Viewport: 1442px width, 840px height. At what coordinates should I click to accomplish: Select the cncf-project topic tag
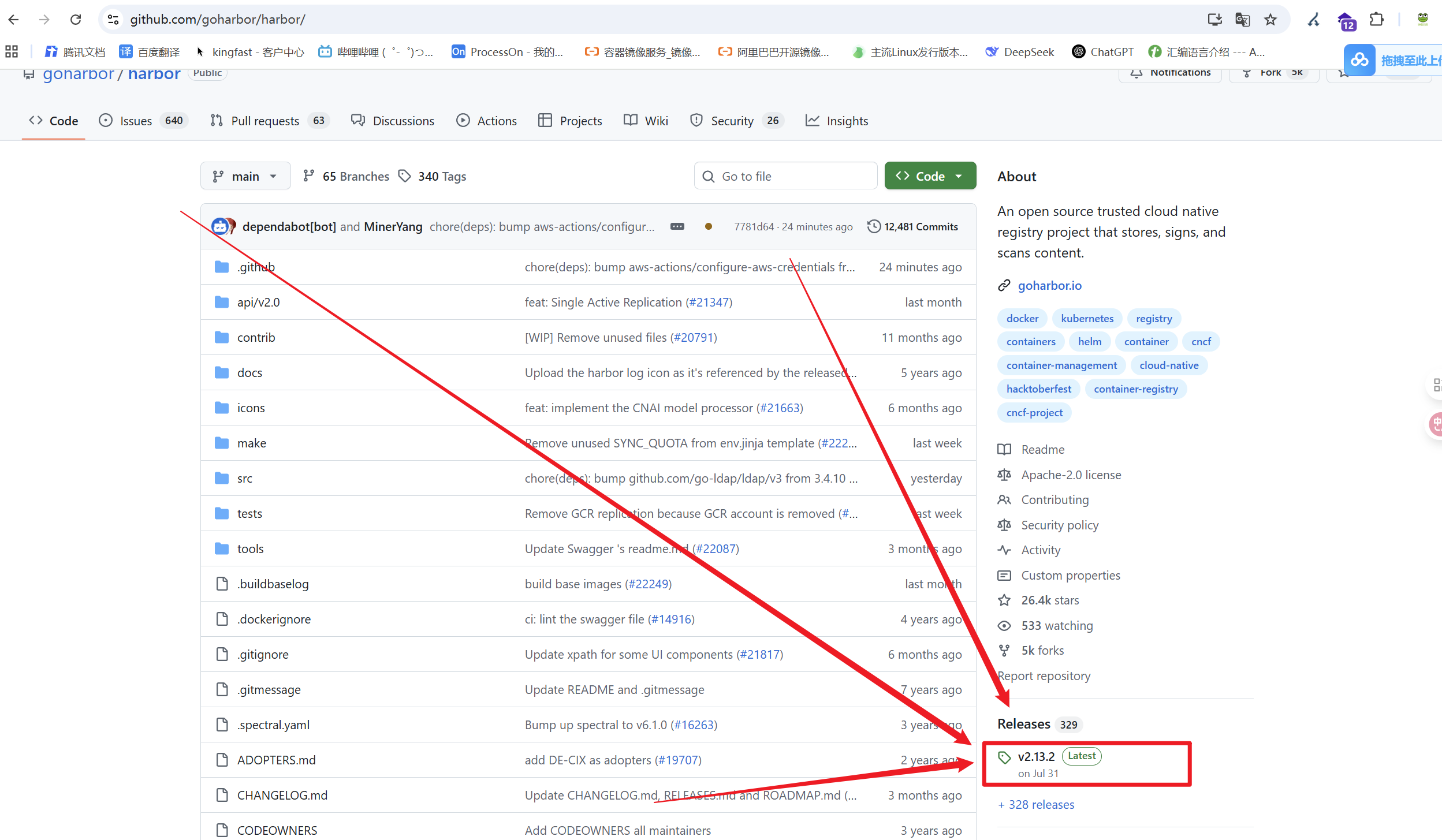tap(1034, 412)
